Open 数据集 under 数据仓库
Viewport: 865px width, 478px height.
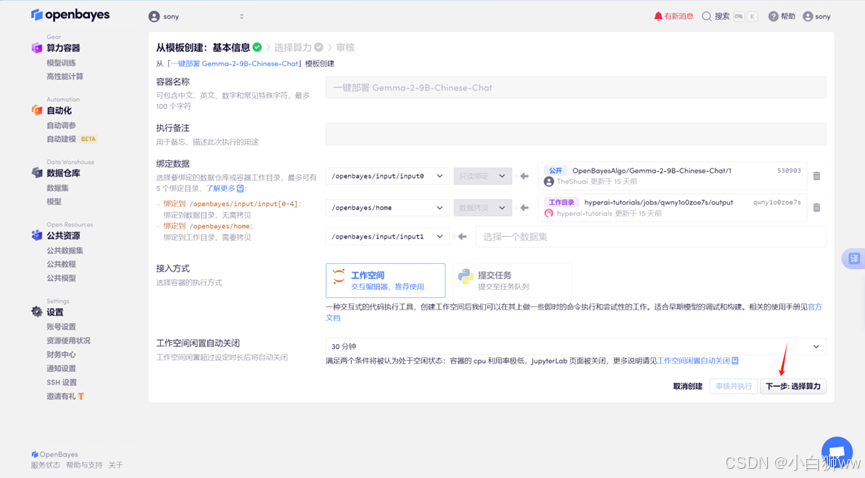tap(57, 188)
